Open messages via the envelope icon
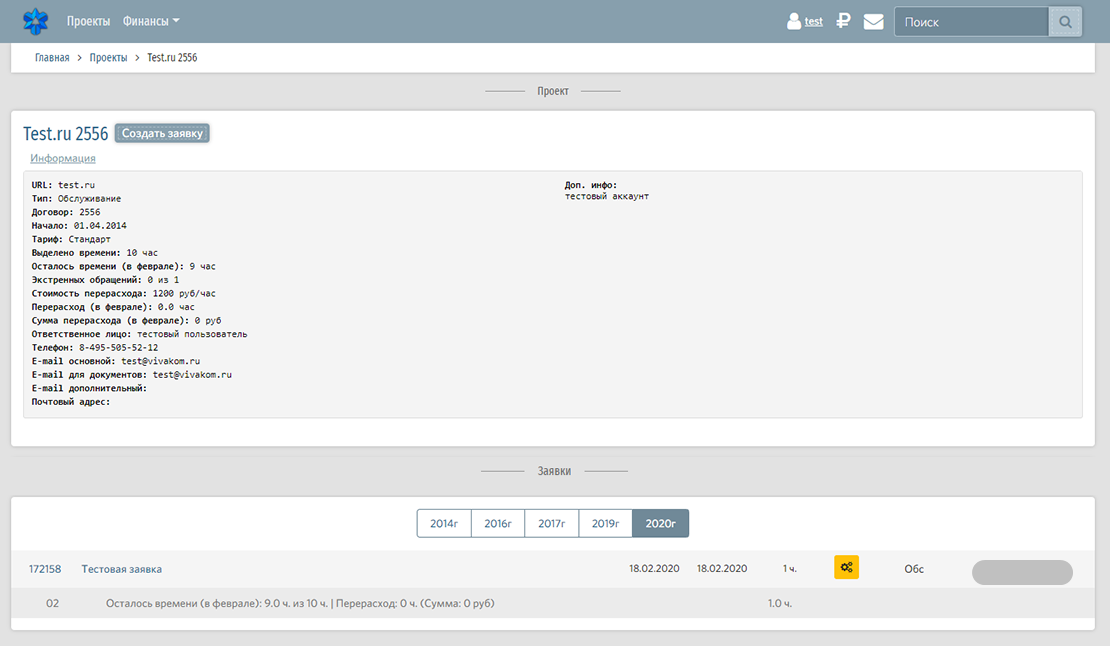Image resolution: width=1110 pixels, height=646 pixels. point(873,21)
